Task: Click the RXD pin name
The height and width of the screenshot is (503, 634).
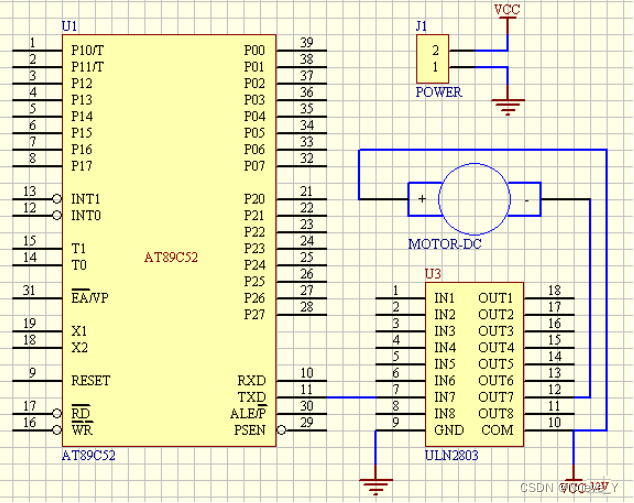Action: tap(251, 380)
